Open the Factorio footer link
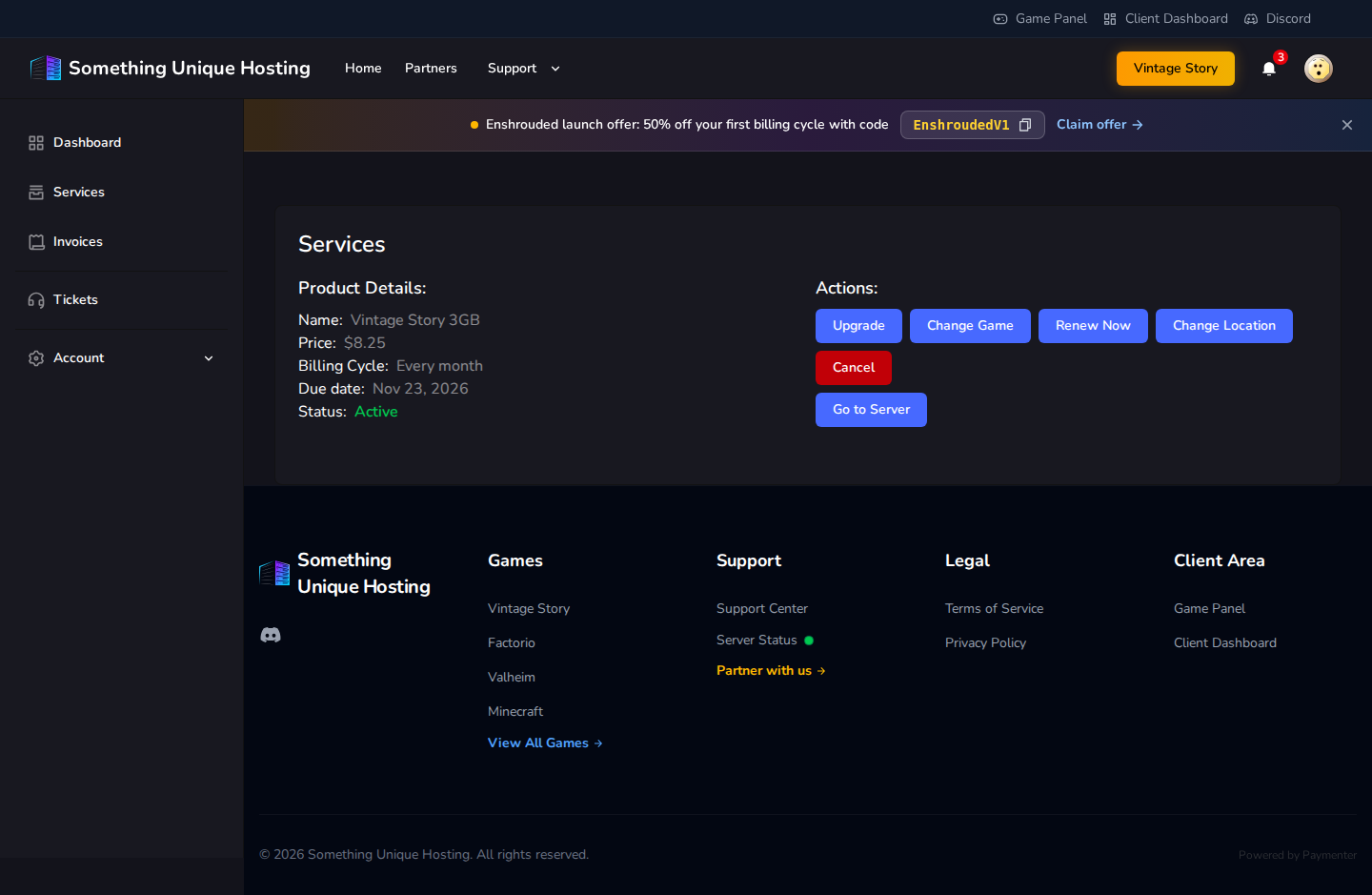Image resolution: width=1372 pixels, height=895 pixels. click(512, 643)
